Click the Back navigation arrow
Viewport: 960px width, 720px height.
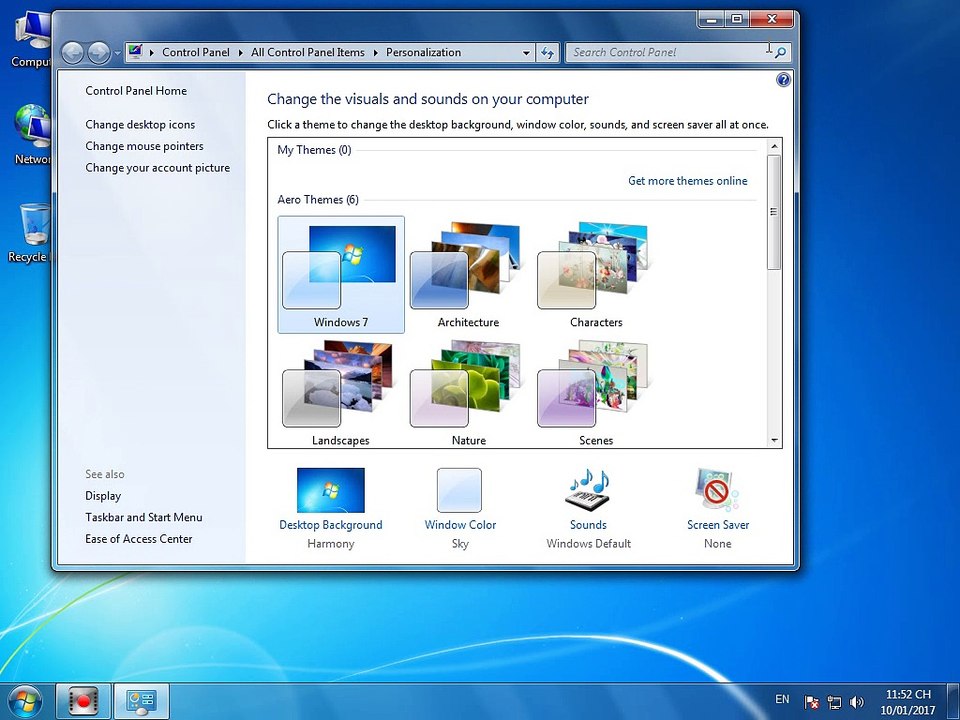tap(73, 53)
